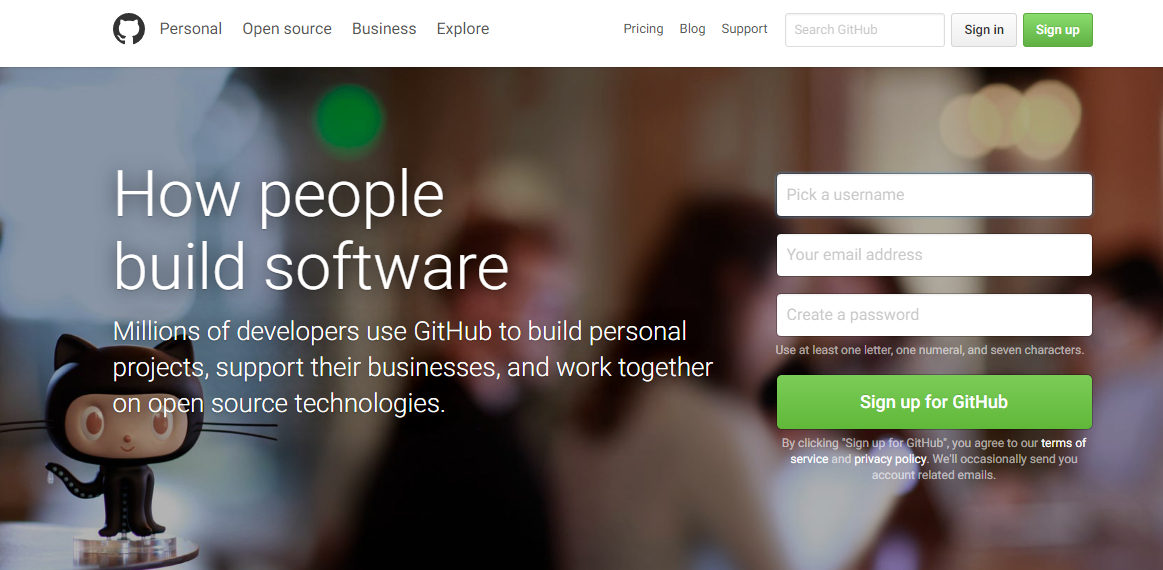Open the Support link in header
This screenshot has height=570, width=1163.
tap(744, 29)
